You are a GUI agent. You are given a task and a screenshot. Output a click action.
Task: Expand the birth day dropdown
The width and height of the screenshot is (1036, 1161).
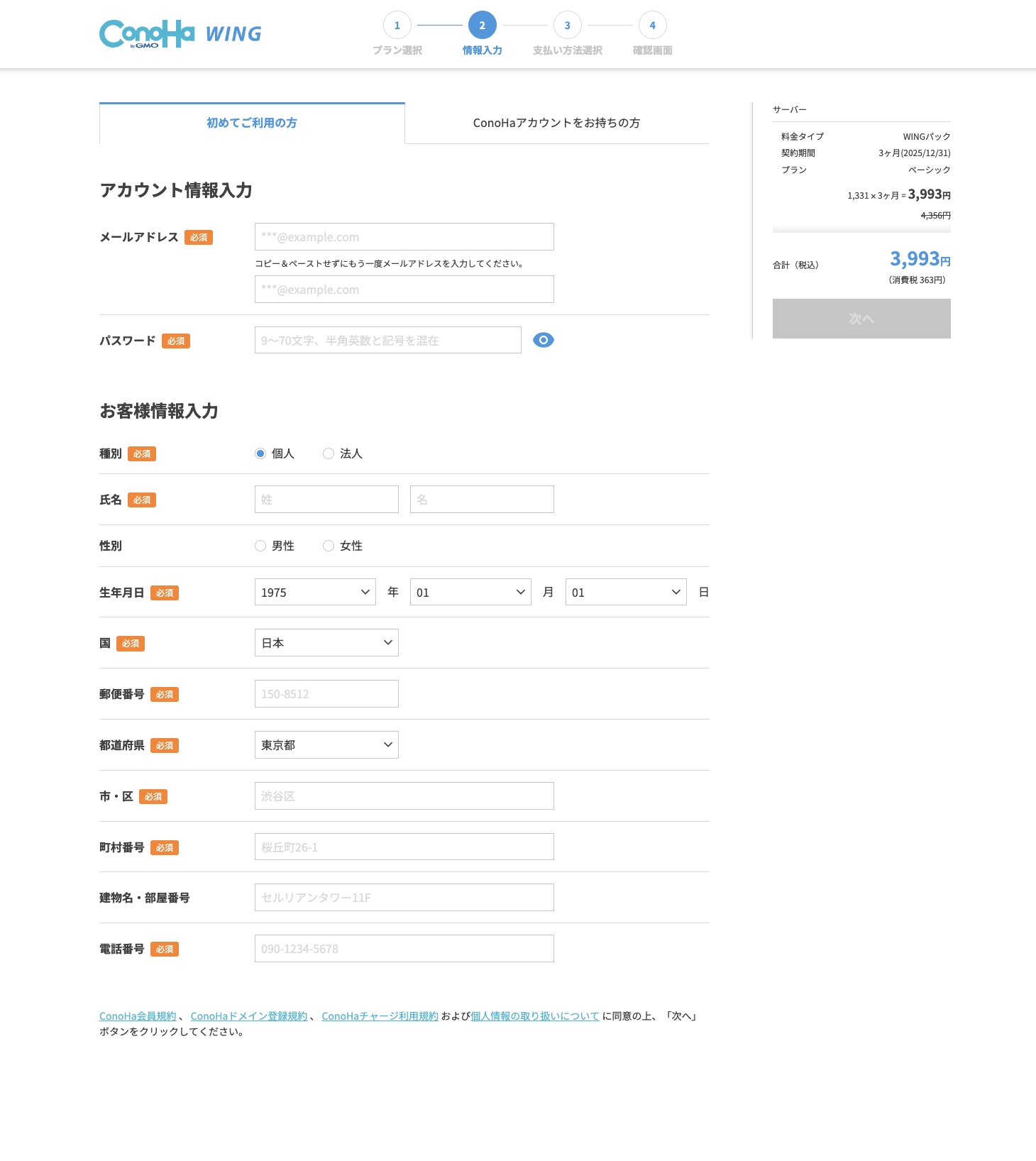(x=626, y=592)
